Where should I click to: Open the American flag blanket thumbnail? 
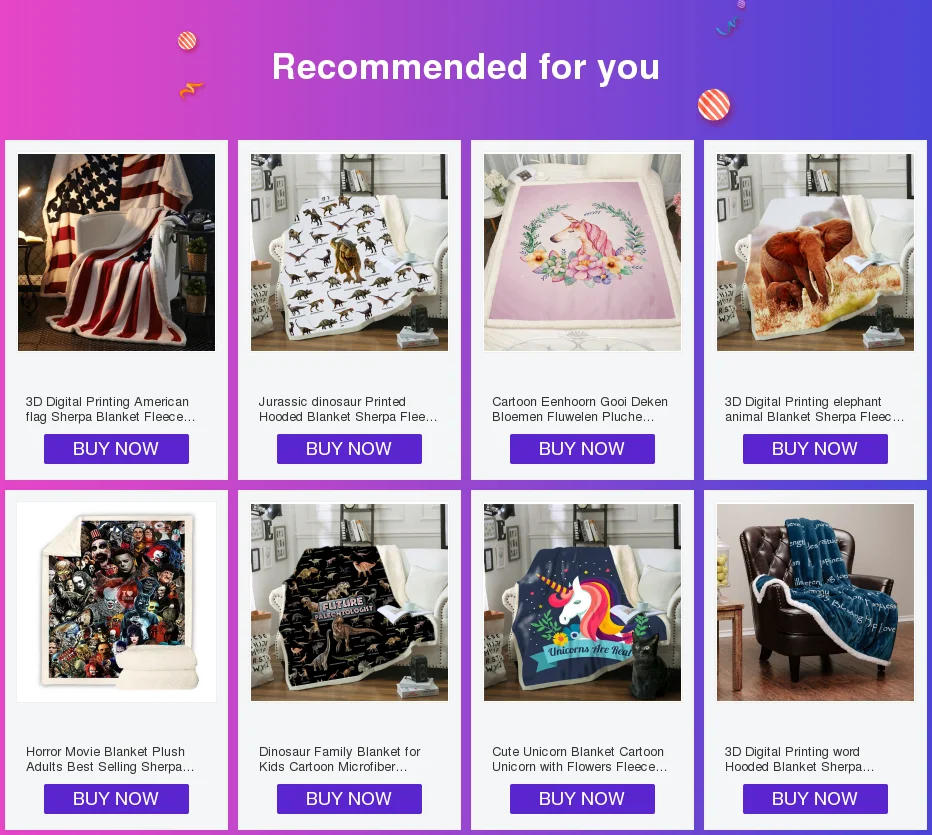coord(116,253)
